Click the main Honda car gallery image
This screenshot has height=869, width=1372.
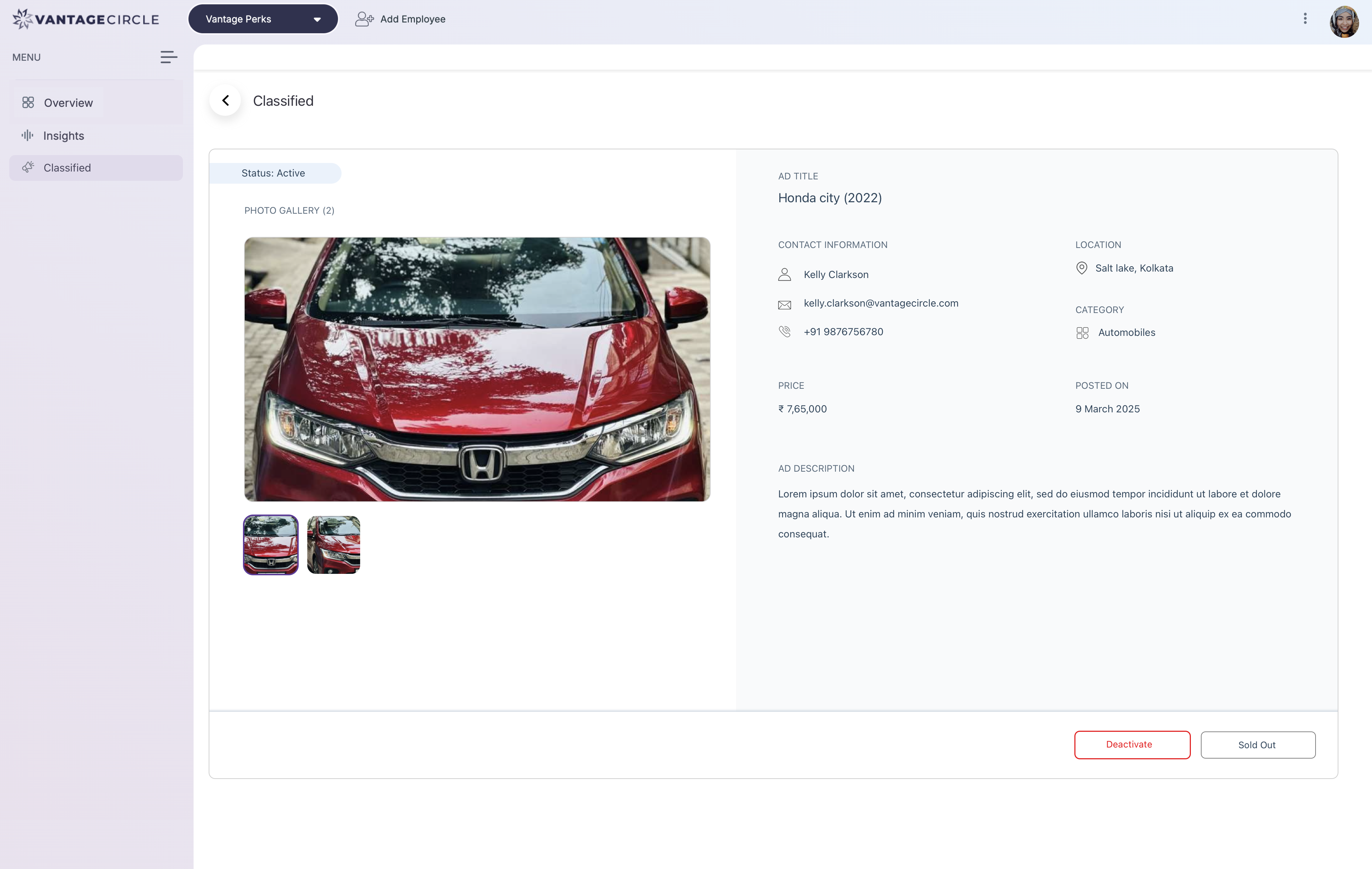tap(477, 369)
